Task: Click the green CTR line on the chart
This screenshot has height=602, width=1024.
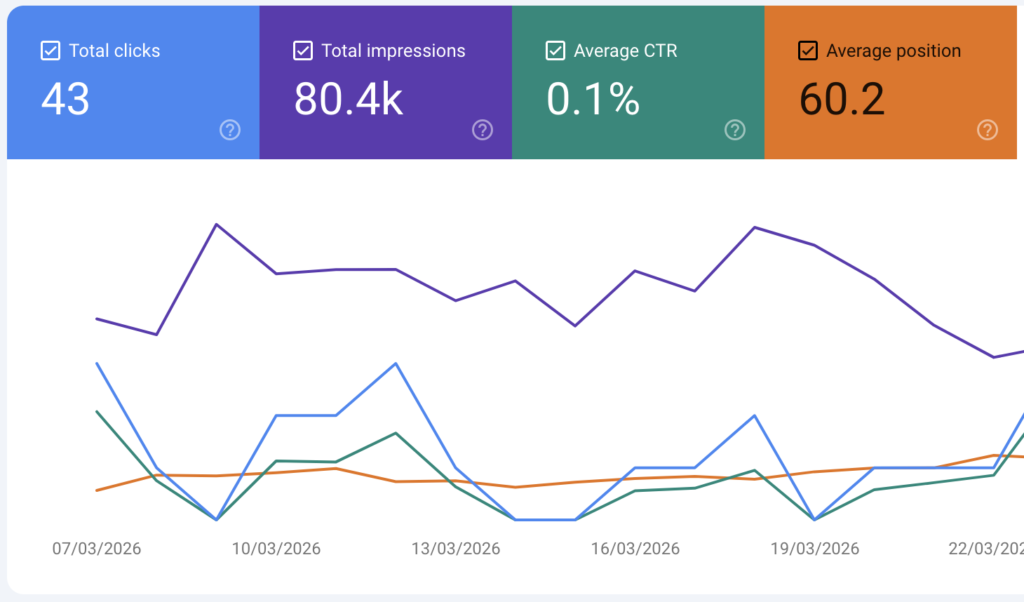Action: (x=395, y=434)
